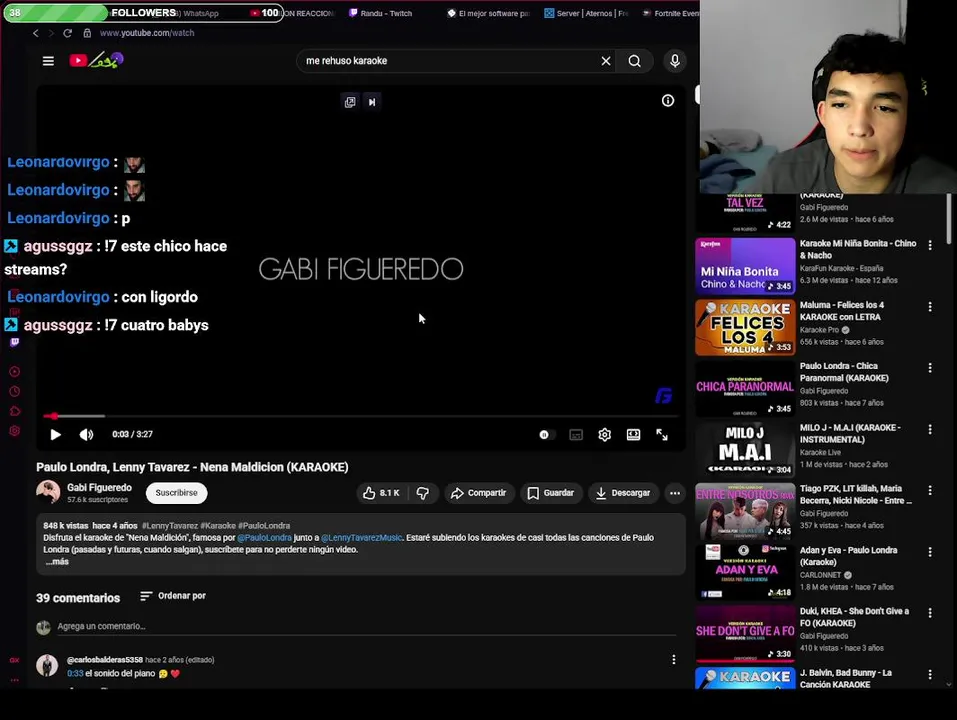Image resolution: width=957 pixels, height=720 pixels.
Task: Open Adan y Eva karaoke thumbnail
Action: coord(745,573)
